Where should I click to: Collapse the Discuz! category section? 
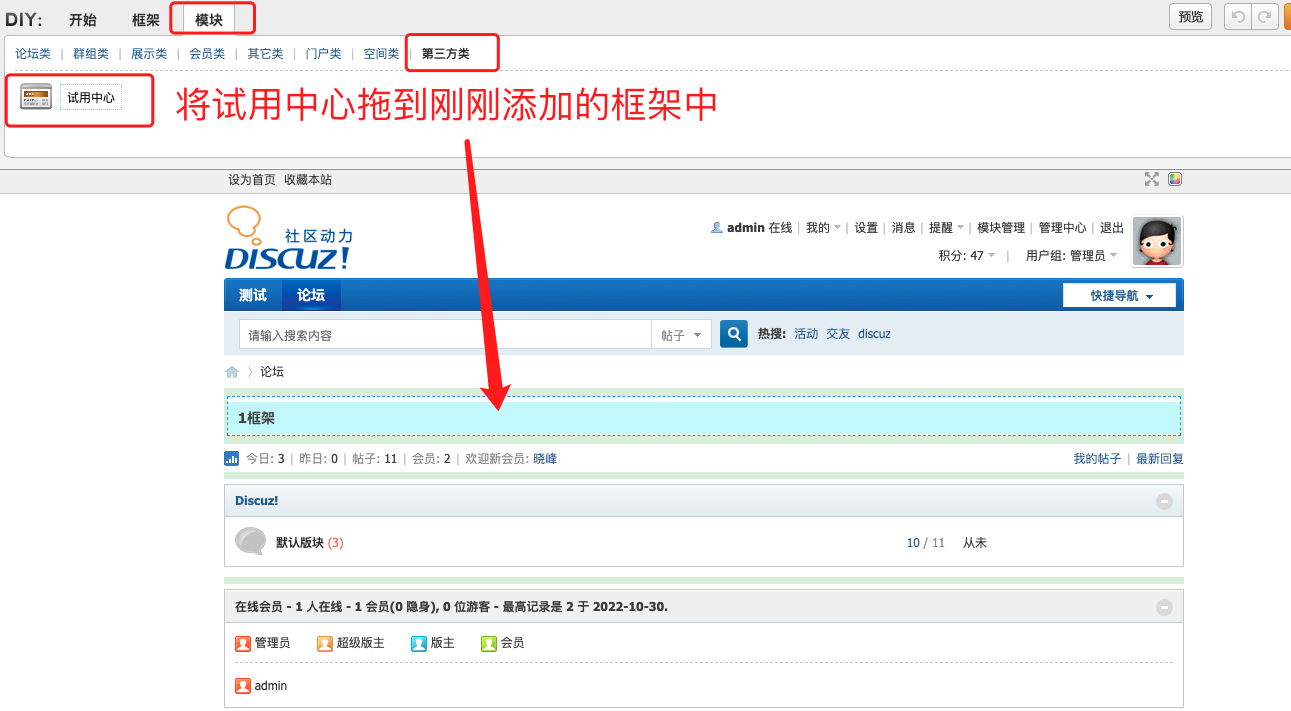pyautogui.click(x=1164, y=501)
